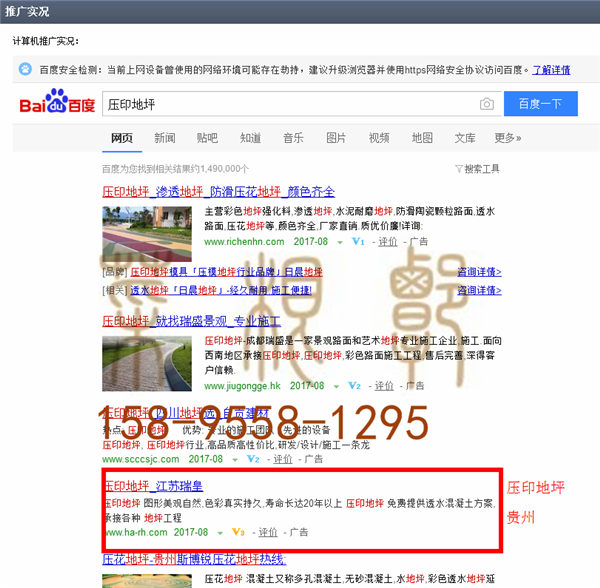Click the 计算机推广实况 label

46,41
